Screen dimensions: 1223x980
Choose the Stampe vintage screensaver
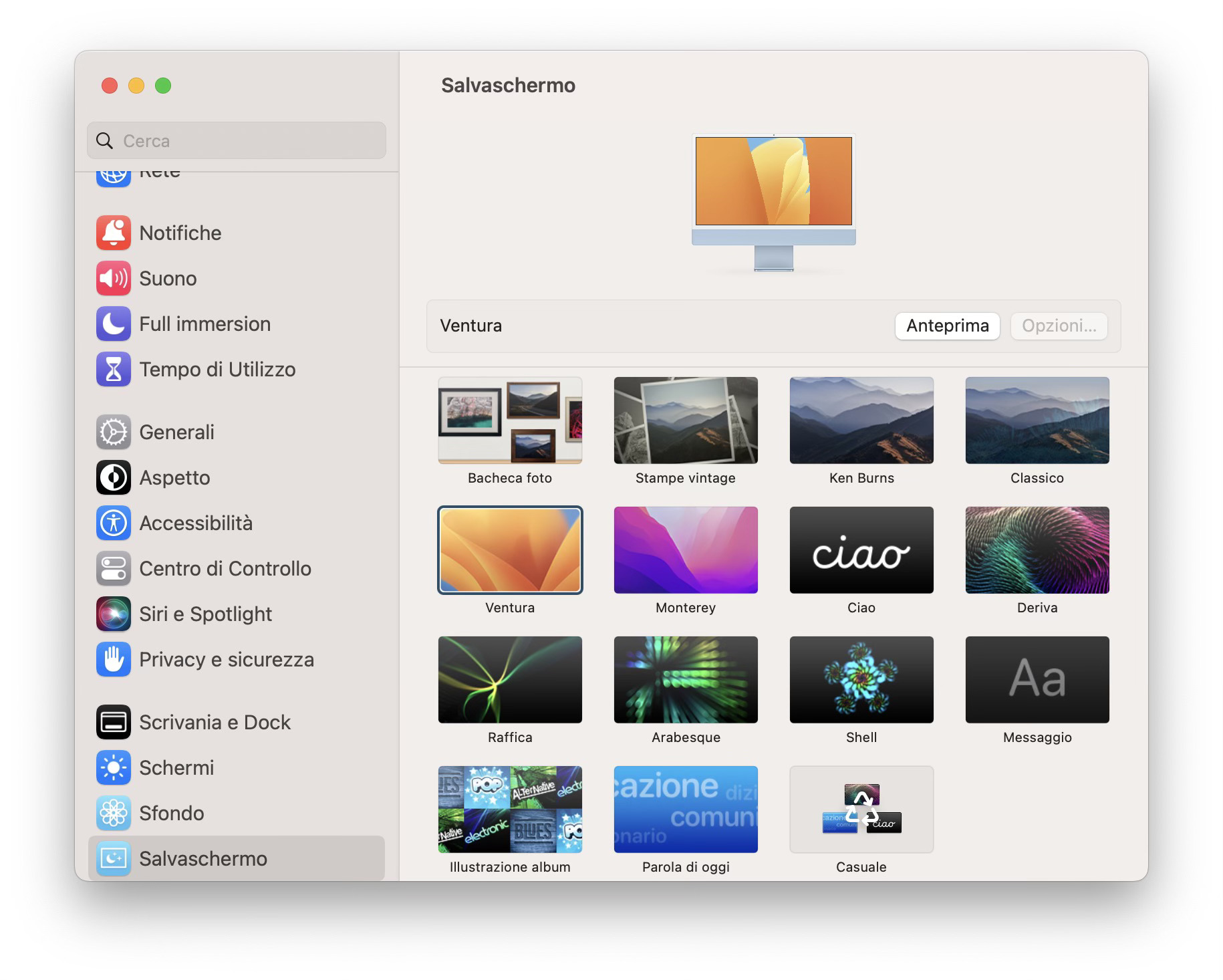[686, 420]
